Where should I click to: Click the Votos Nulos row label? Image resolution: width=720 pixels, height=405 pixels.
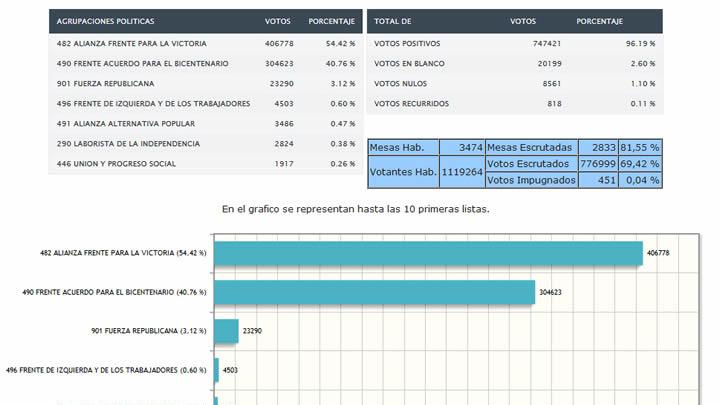pyautogui.click(x=400, y=85)
